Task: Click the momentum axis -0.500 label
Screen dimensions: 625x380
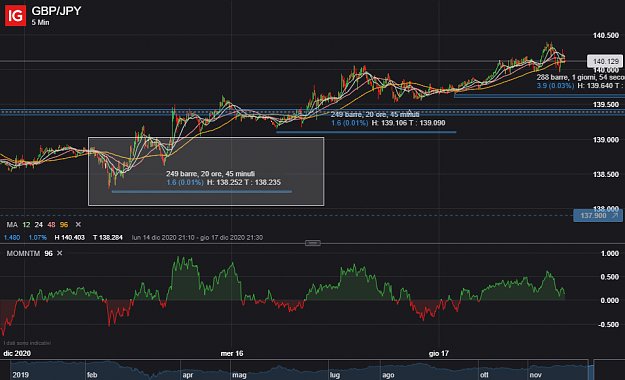Action: (x=609, y=325)
